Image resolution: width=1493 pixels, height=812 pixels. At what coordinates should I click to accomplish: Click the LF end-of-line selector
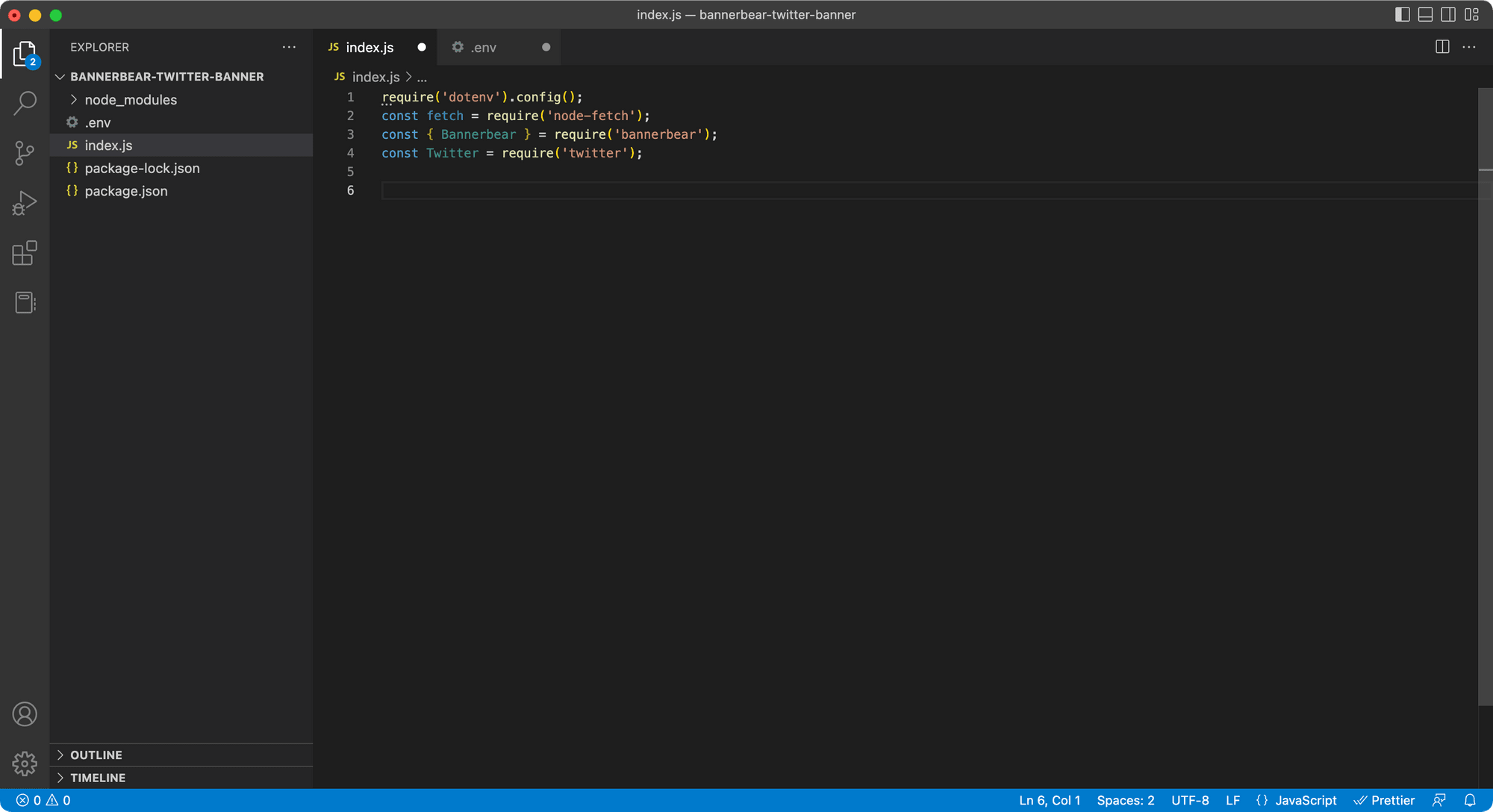point(1232,800)
